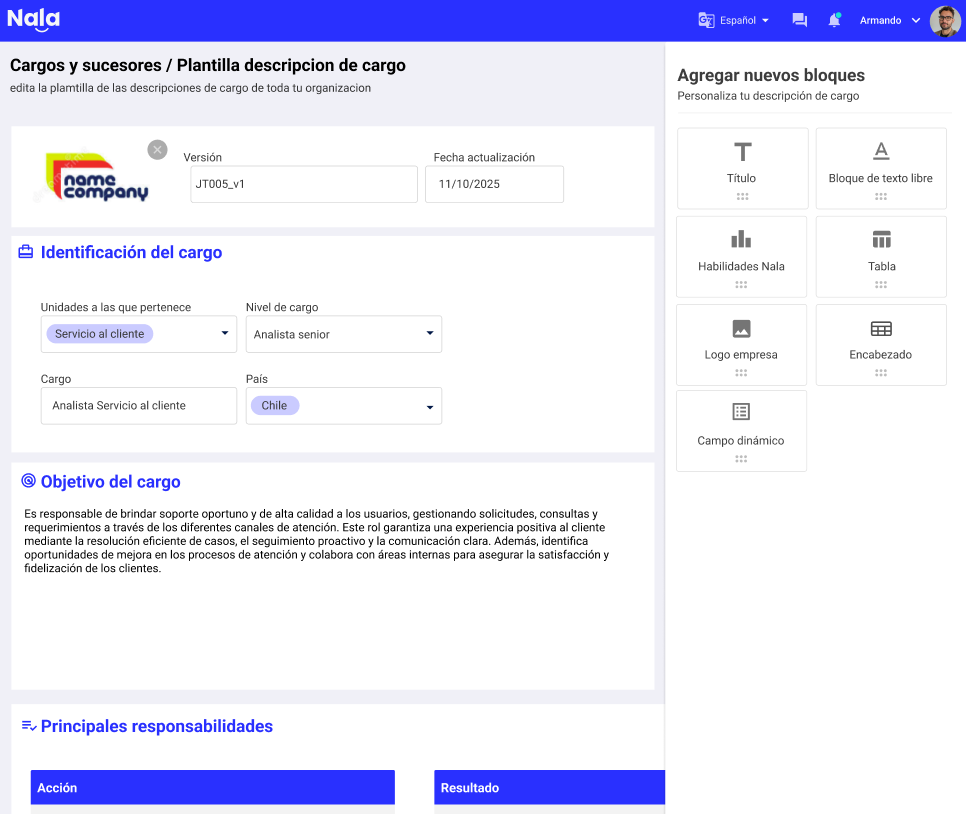The height and width of the screenshot is (814, 966).
Task: Remove the company logo image
Action: tap(157, 150)
